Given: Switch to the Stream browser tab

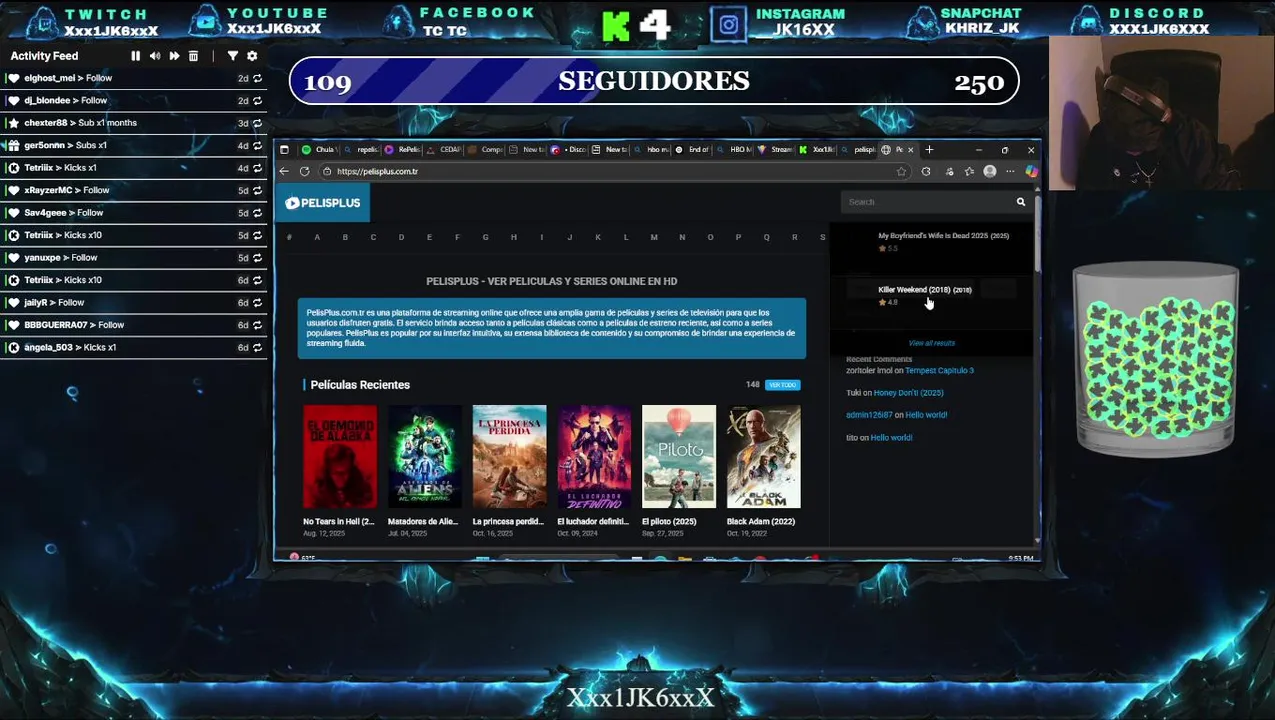Looking at the screenshot, I should tap(774, 150).
